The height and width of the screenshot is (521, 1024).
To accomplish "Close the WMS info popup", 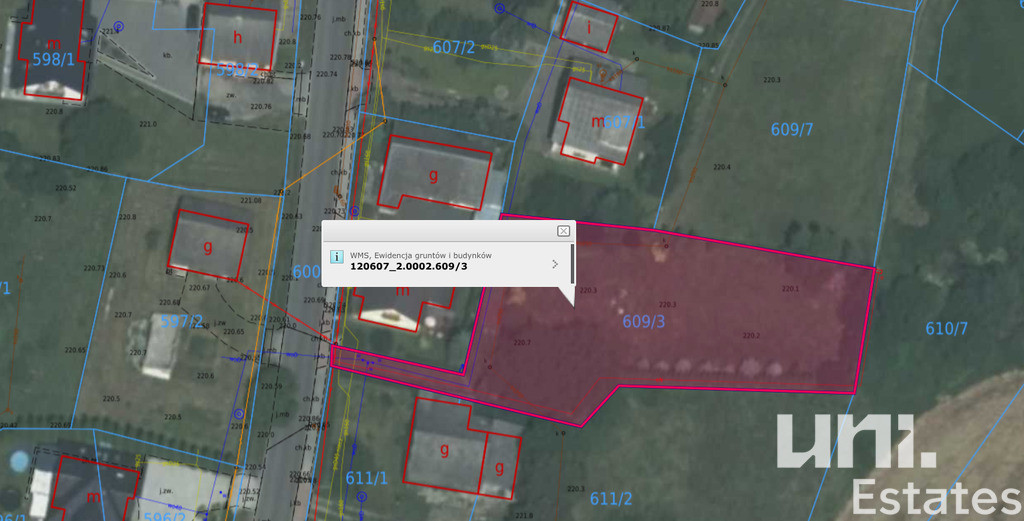I will coord(564,231).
